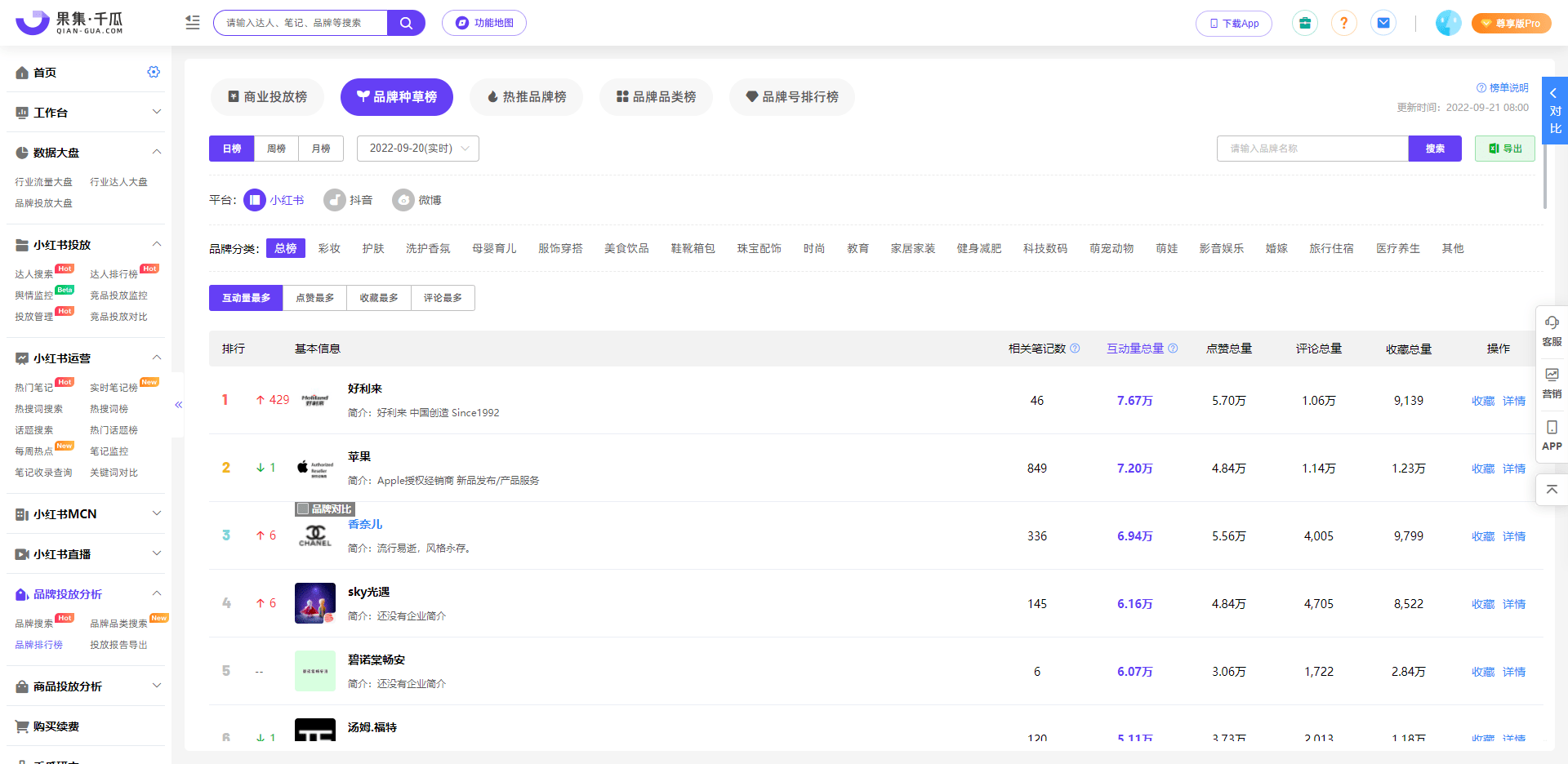Sort by 评论最多

point(443,298)
